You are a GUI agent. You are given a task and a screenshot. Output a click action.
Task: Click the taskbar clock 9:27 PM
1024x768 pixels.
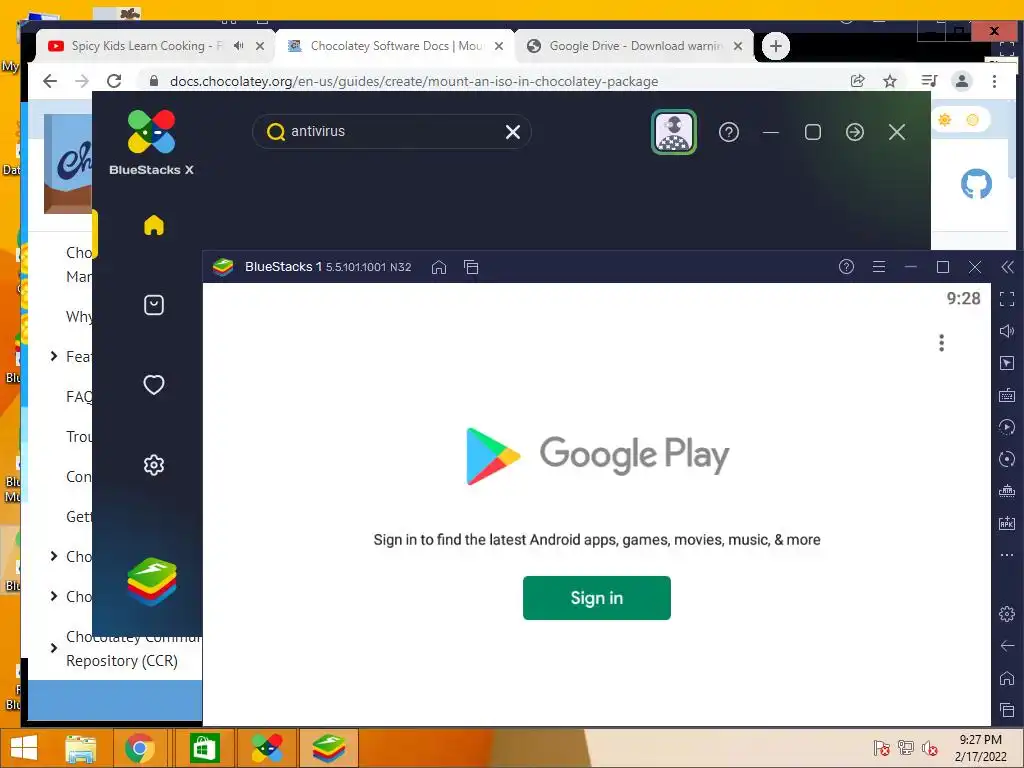pos(980,740)
